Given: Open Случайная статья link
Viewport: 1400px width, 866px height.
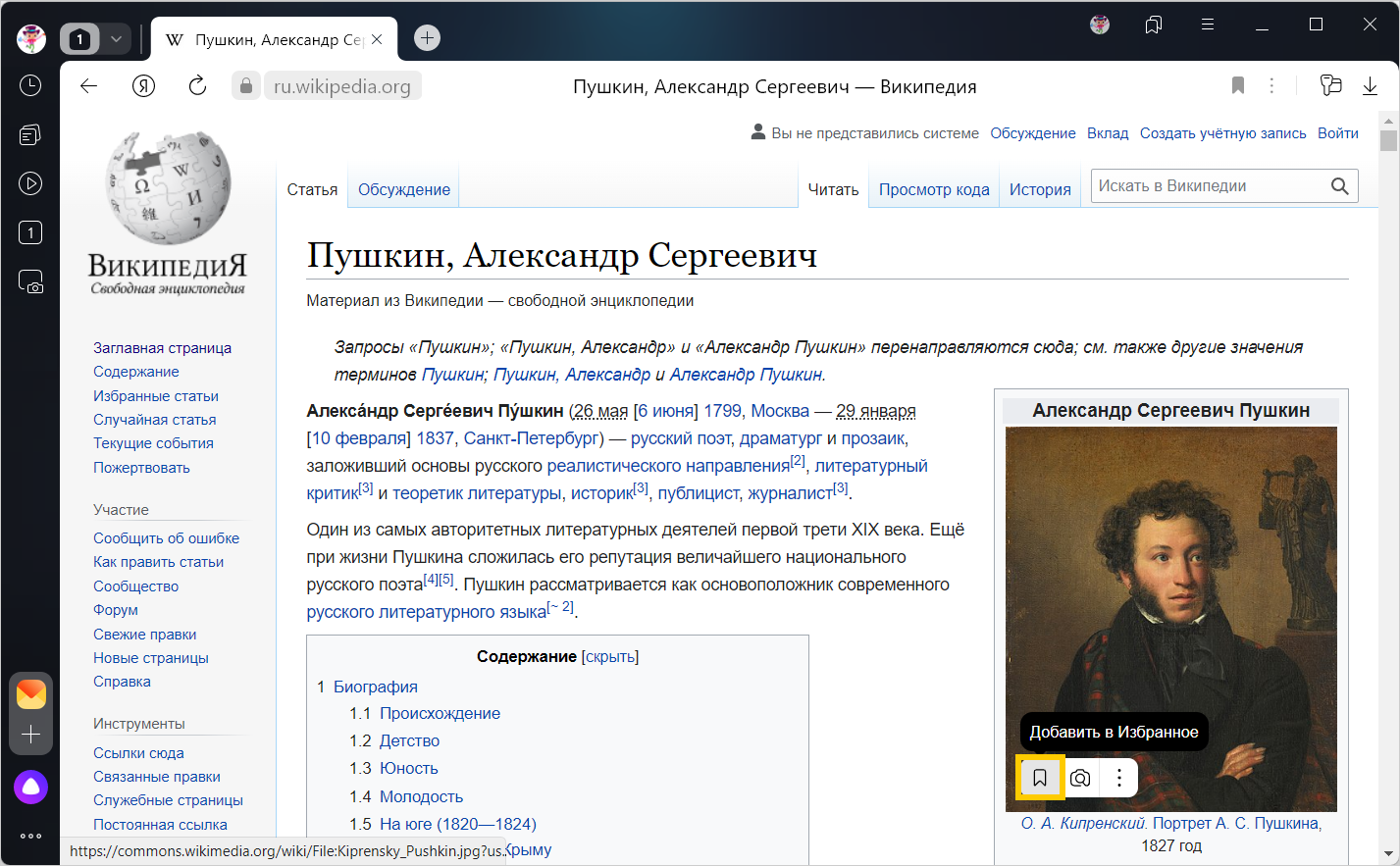Looking at the screenshot, I should tap(155, 420).
